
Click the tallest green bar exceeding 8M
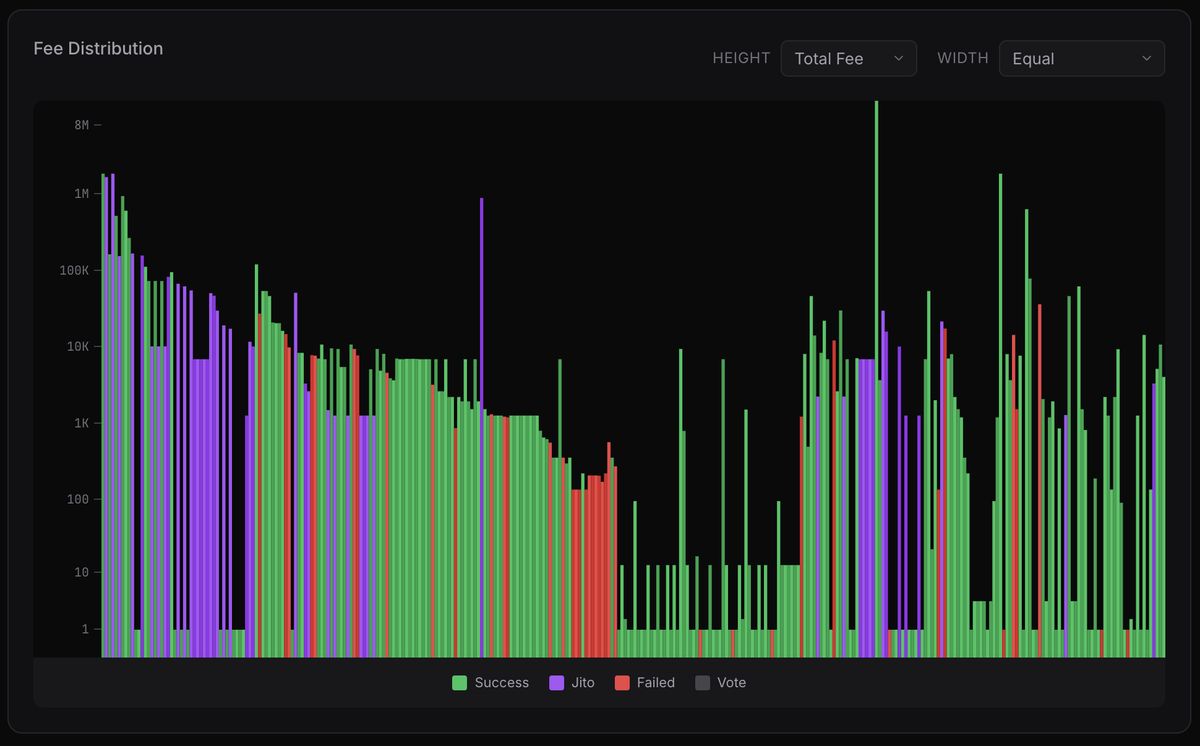876,378
